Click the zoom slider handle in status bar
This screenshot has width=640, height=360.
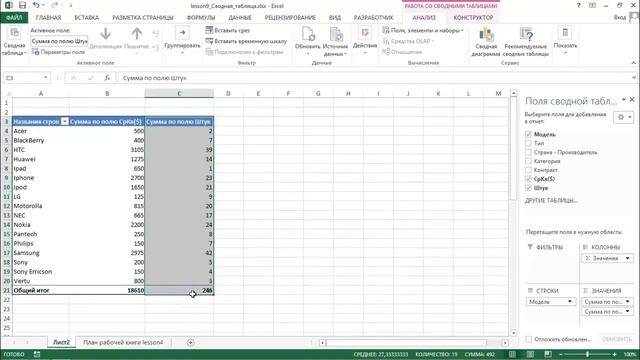[587, 354]
